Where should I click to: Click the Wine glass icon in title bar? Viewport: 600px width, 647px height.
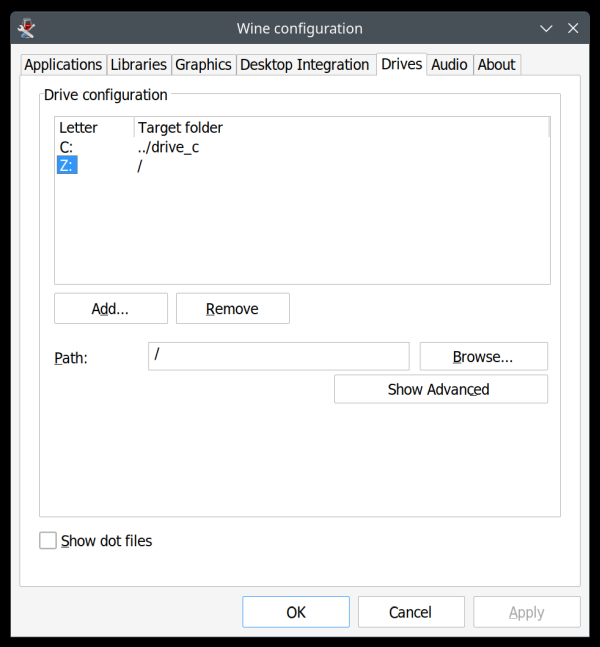26,28
